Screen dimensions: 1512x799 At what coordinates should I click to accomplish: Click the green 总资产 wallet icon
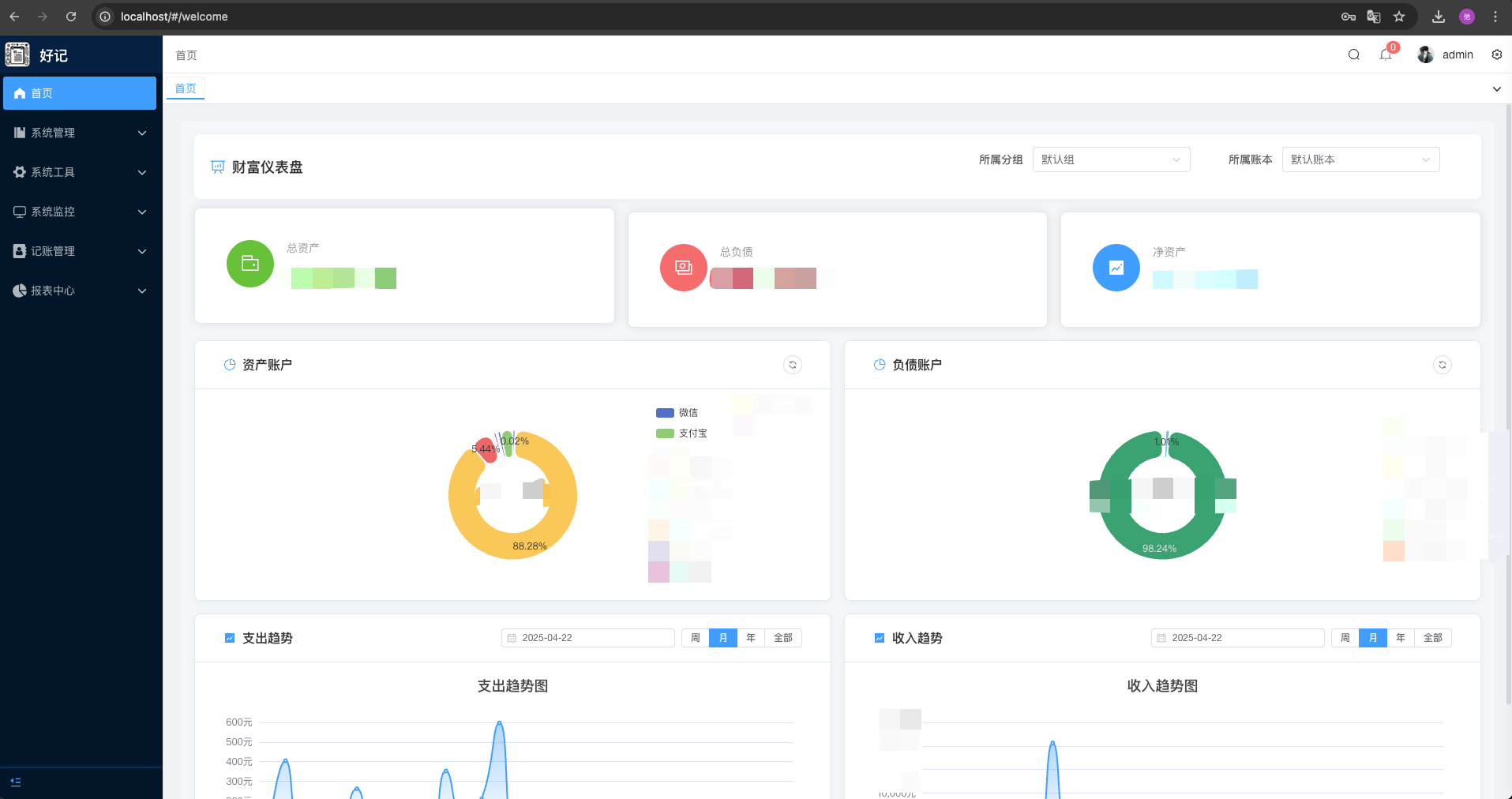tap(250, 264)
